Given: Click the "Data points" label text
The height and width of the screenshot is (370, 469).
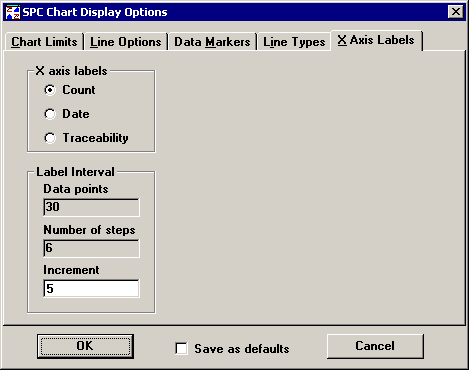Looking at the screenshot, I should pyautogui.click(x=76, y=189).
